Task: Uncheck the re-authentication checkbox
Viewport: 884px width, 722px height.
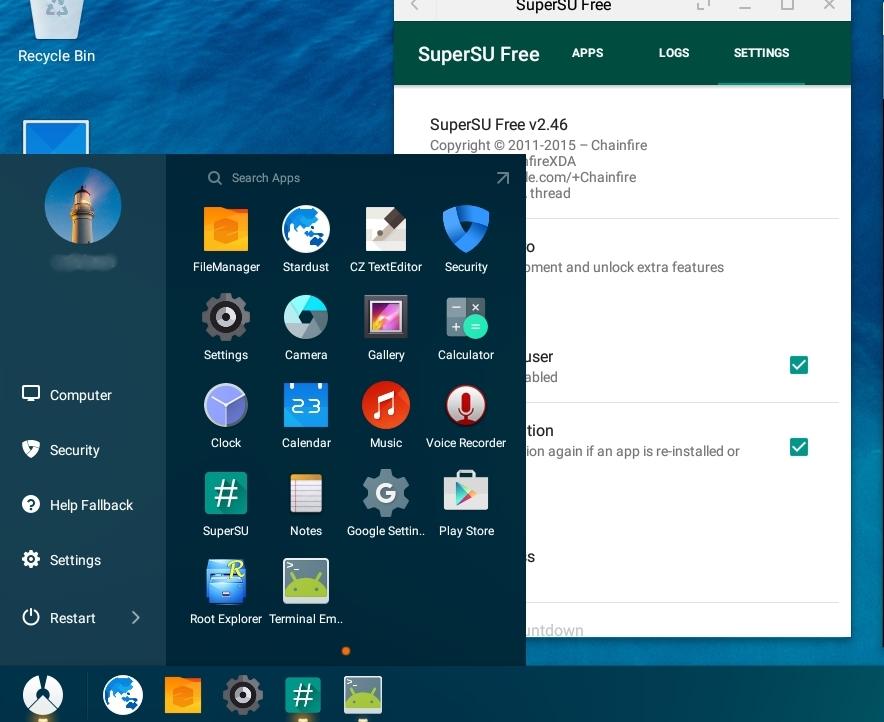Action: [798, 447]
